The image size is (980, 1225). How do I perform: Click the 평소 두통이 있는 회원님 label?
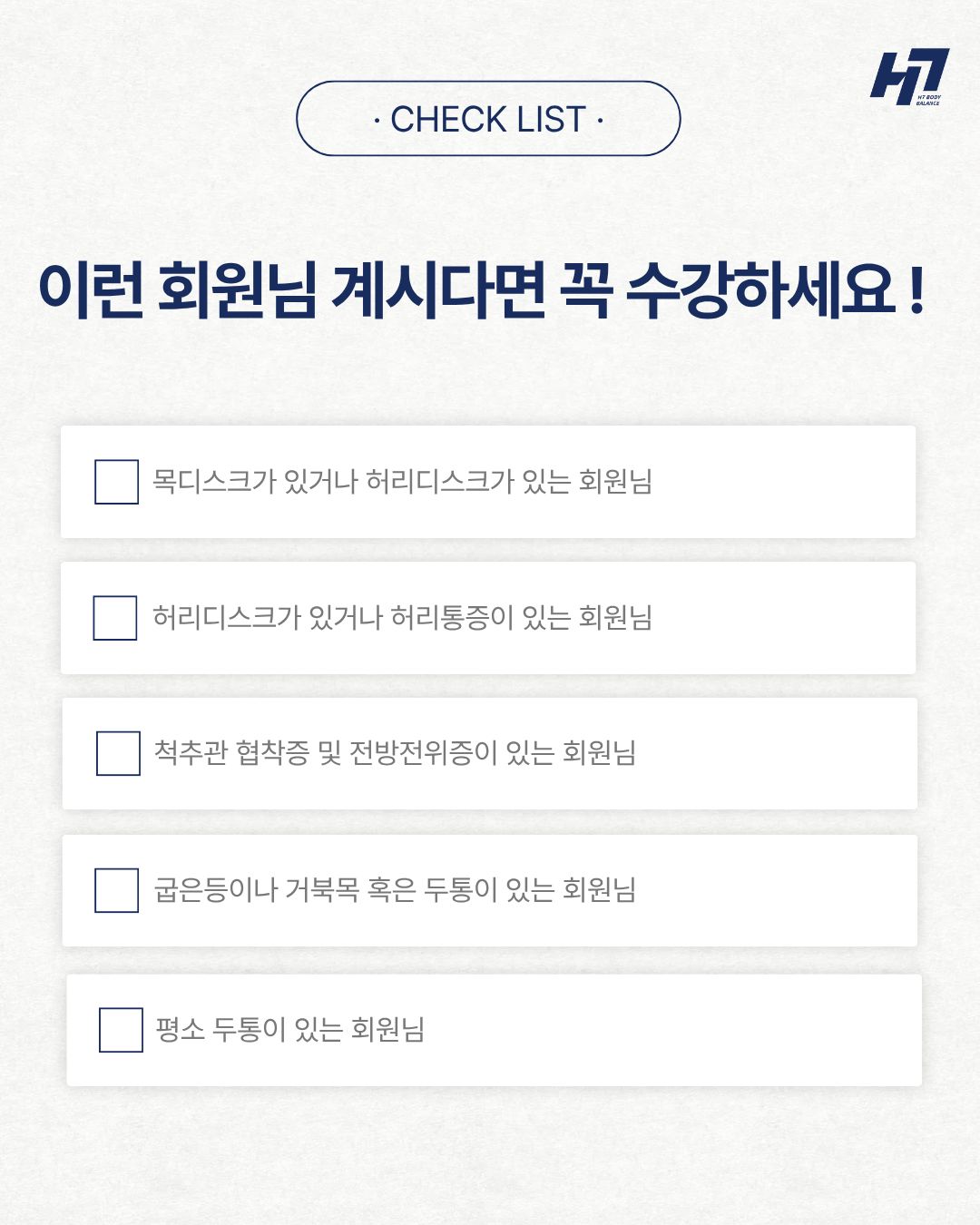click(289, 1030)
